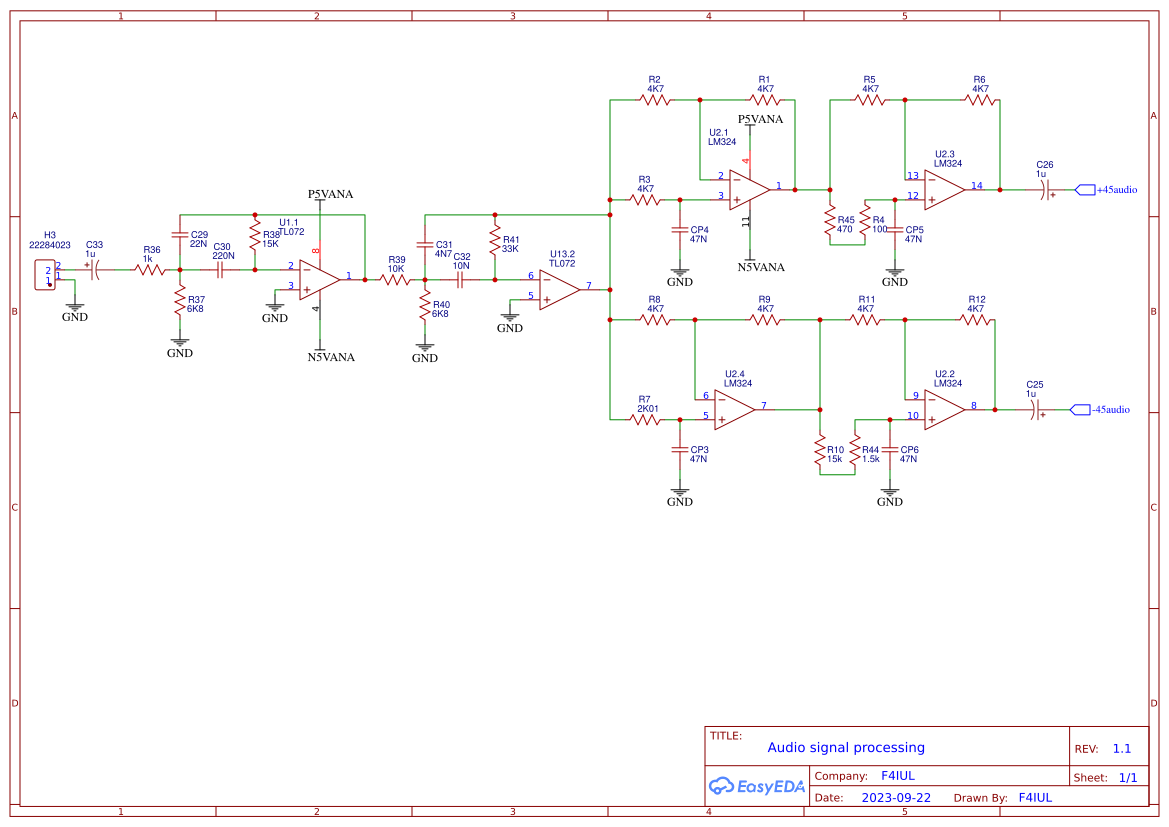The height and width of the screenshot is (827, 1169).
Task: Click the C30 220N capacitor symbol
Action: (220, 270)
